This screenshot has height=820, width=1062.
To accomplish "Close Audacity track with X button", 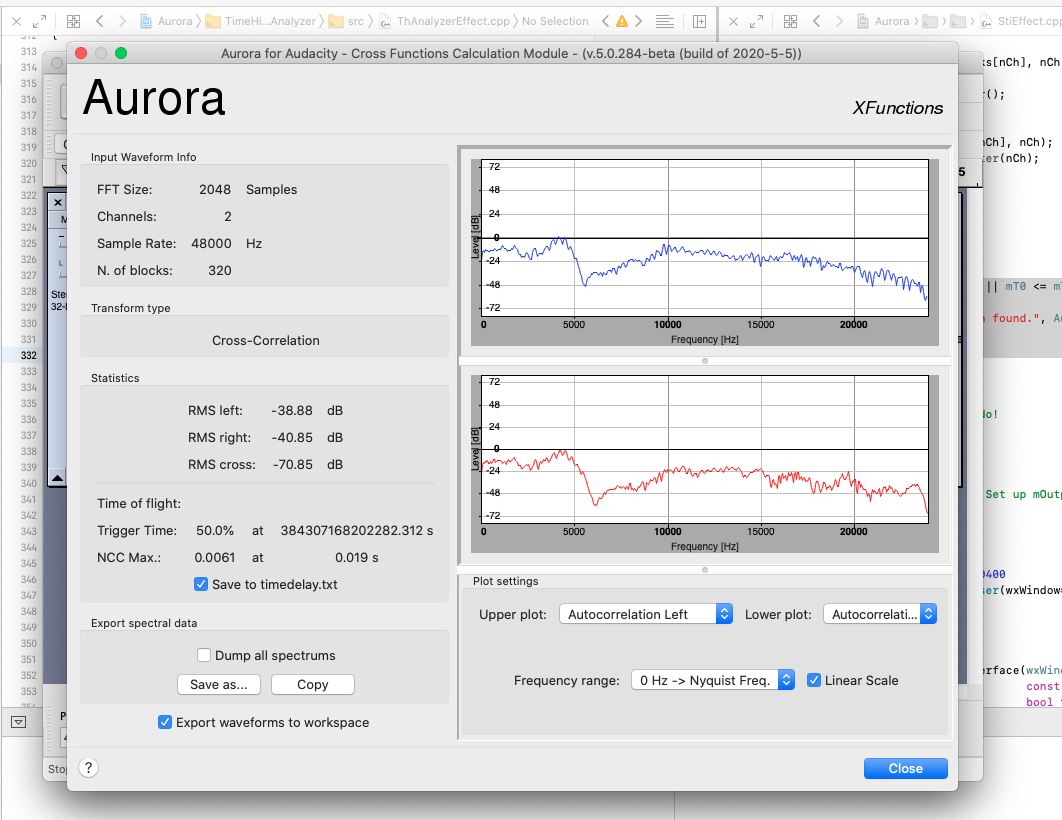I will click(58, 202).
